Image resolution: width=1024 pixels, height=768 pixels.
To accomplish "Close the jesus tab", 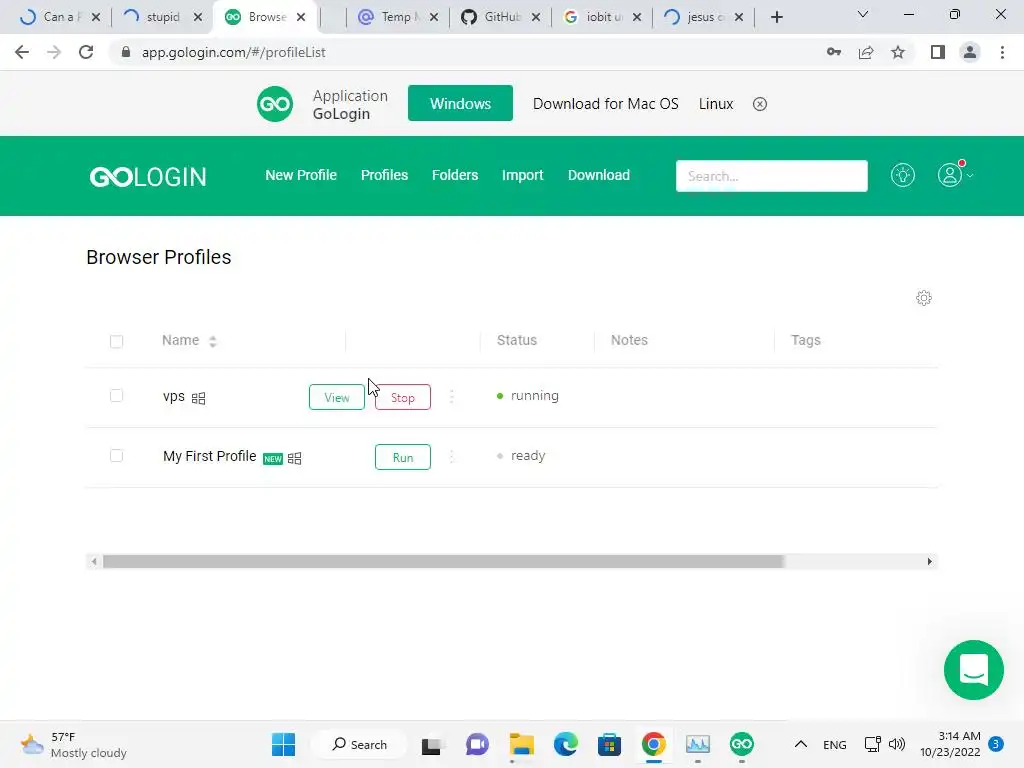I will pos(739,17).
